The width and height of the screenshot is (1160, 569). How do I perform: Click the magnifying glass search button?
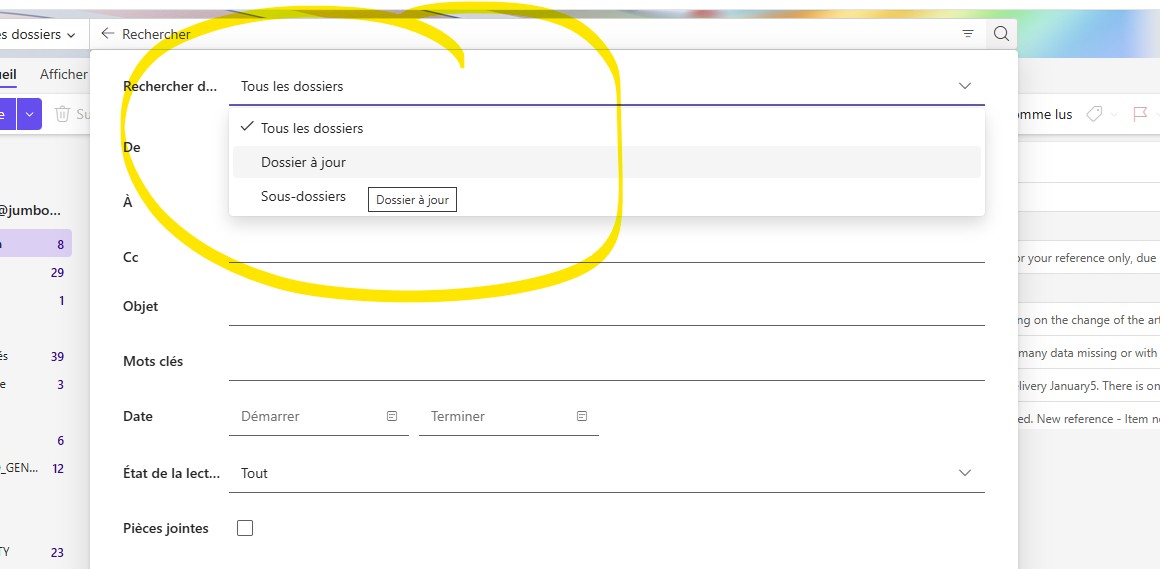pyautogui.click(x=1001, y=34)
